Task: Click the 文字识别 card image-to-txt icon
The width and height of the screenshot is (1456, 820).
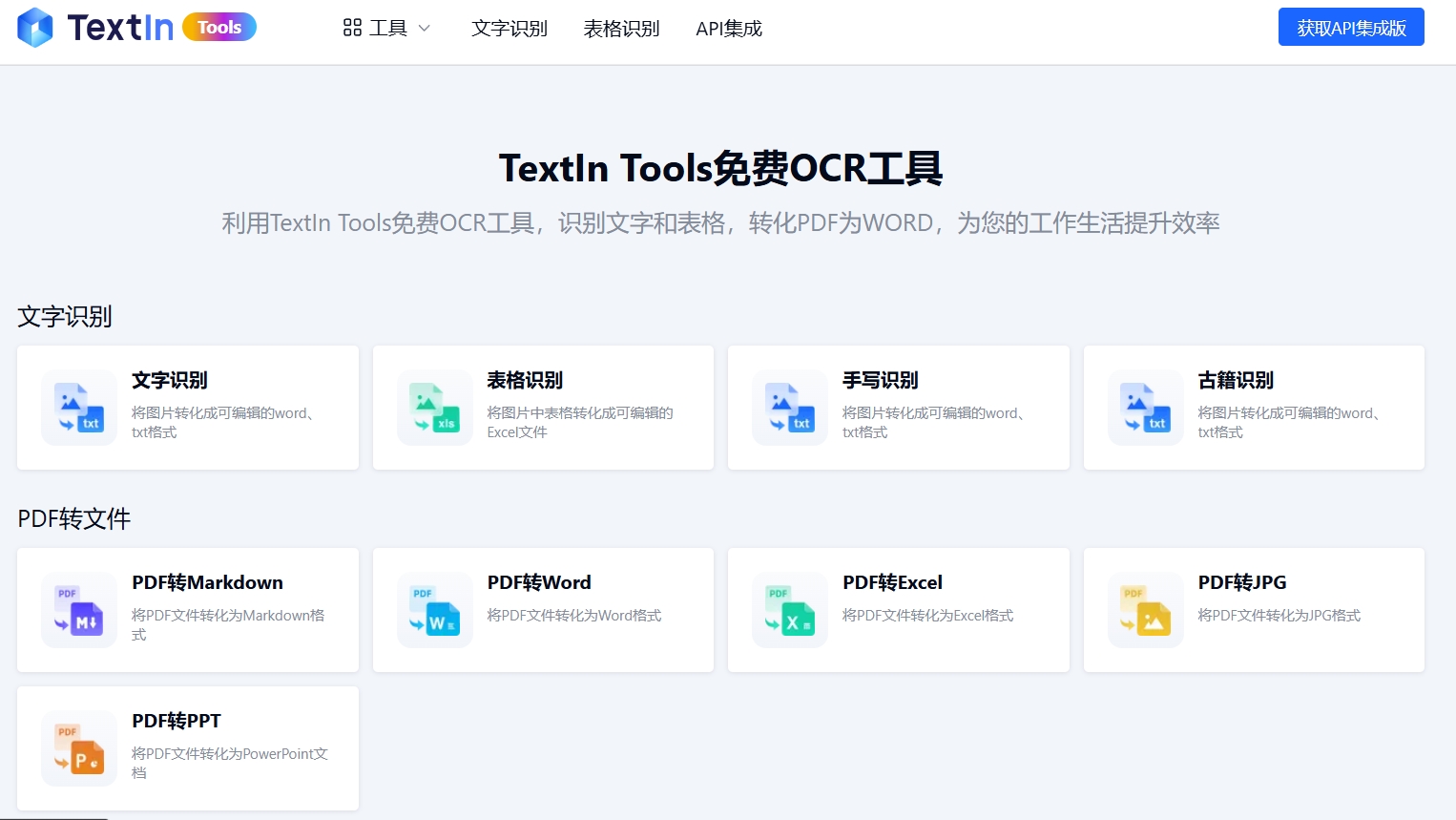Action: pyautogui.click(x=79, y=408)
